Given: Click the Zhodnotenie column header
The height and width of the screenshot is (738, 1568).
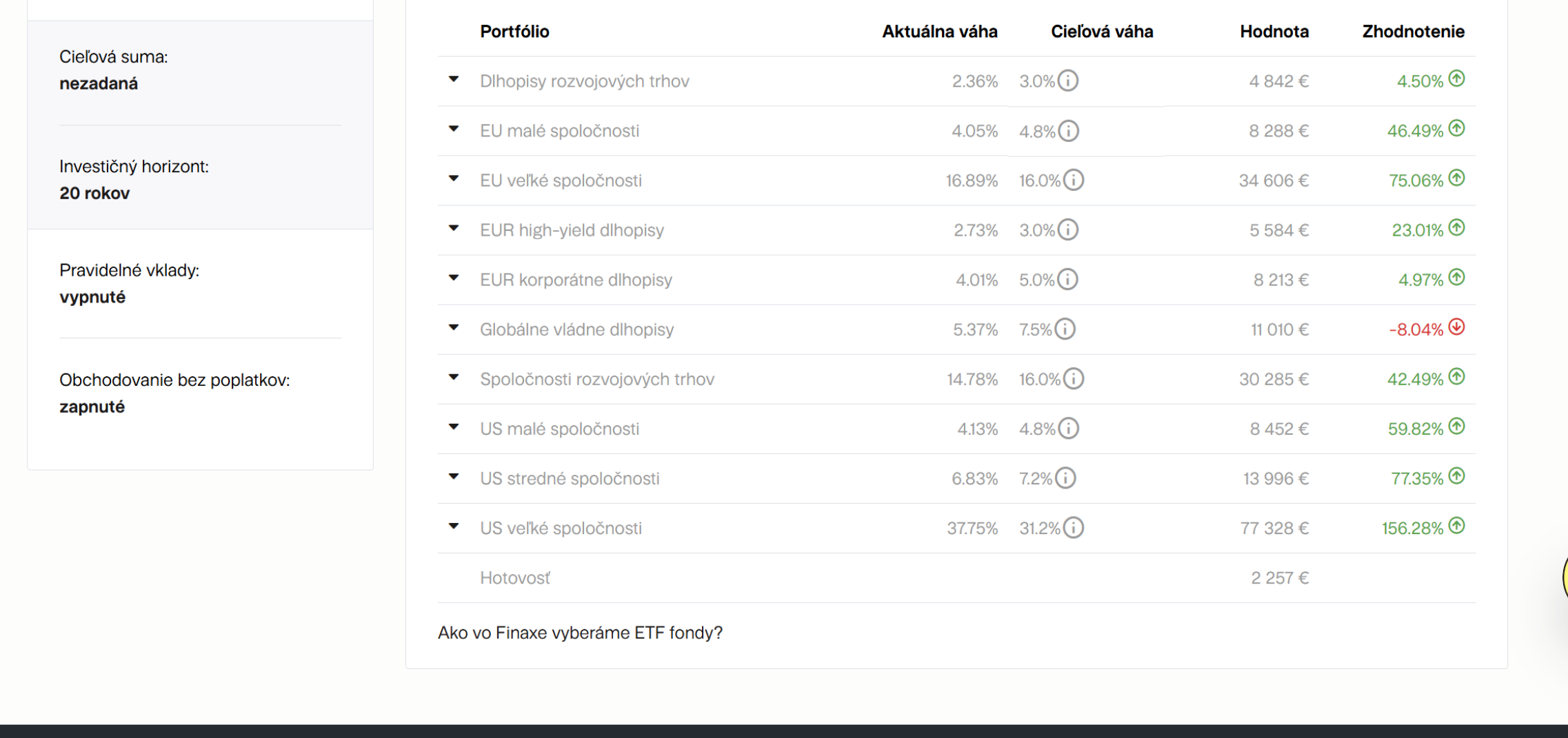Looking at the screenshot, I should [1413, 31].
